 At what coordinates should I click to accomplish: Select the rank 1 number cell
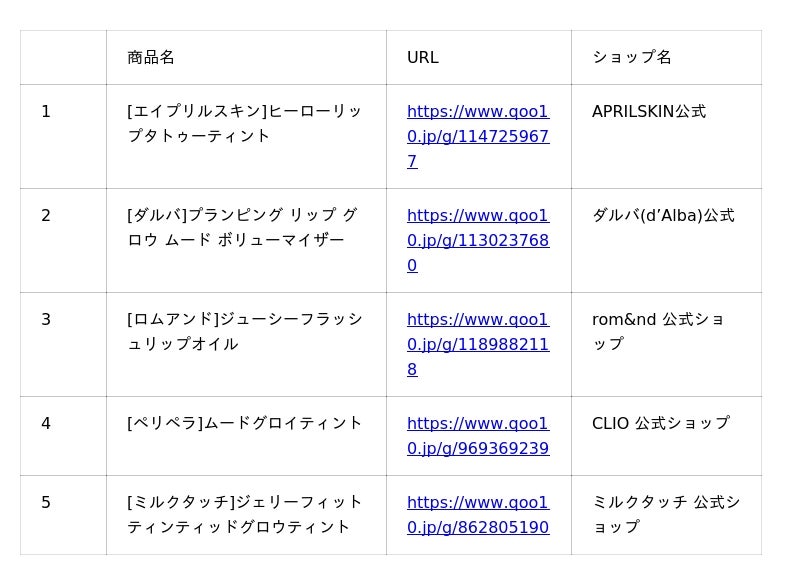(63, 136)
